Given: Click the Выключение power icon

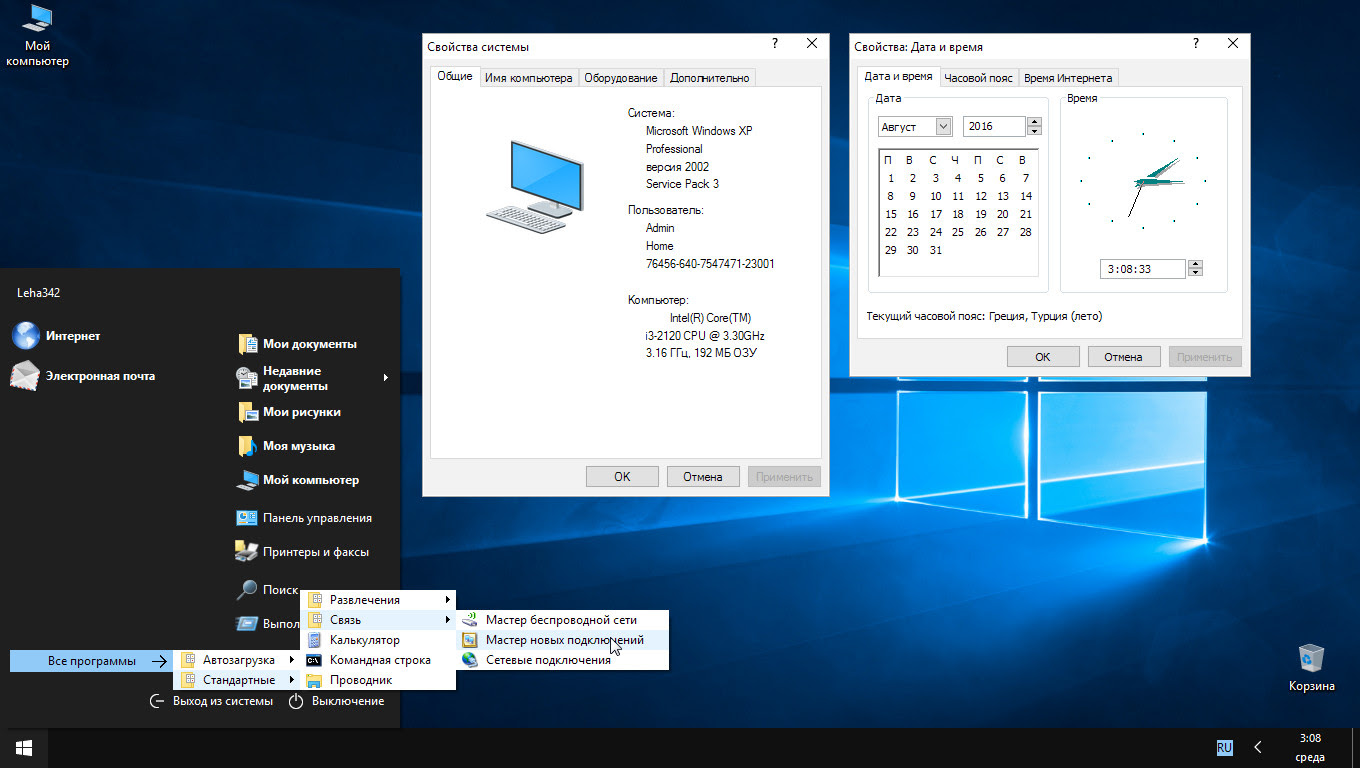Looking at the screenshot, I should click(x=296, y=701).
